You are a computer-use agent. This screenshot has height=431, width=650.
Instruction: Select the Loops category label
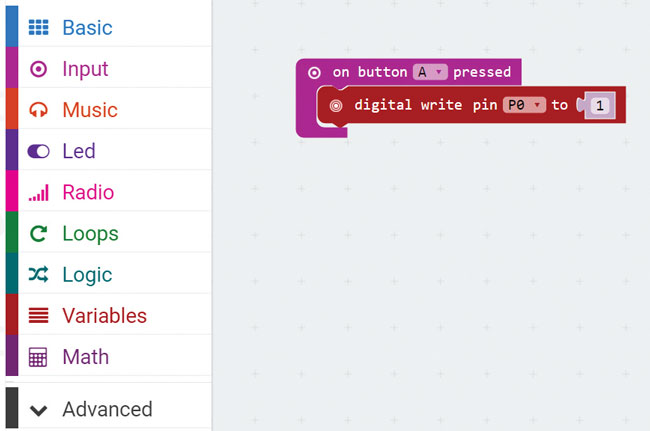coord(90,234)
